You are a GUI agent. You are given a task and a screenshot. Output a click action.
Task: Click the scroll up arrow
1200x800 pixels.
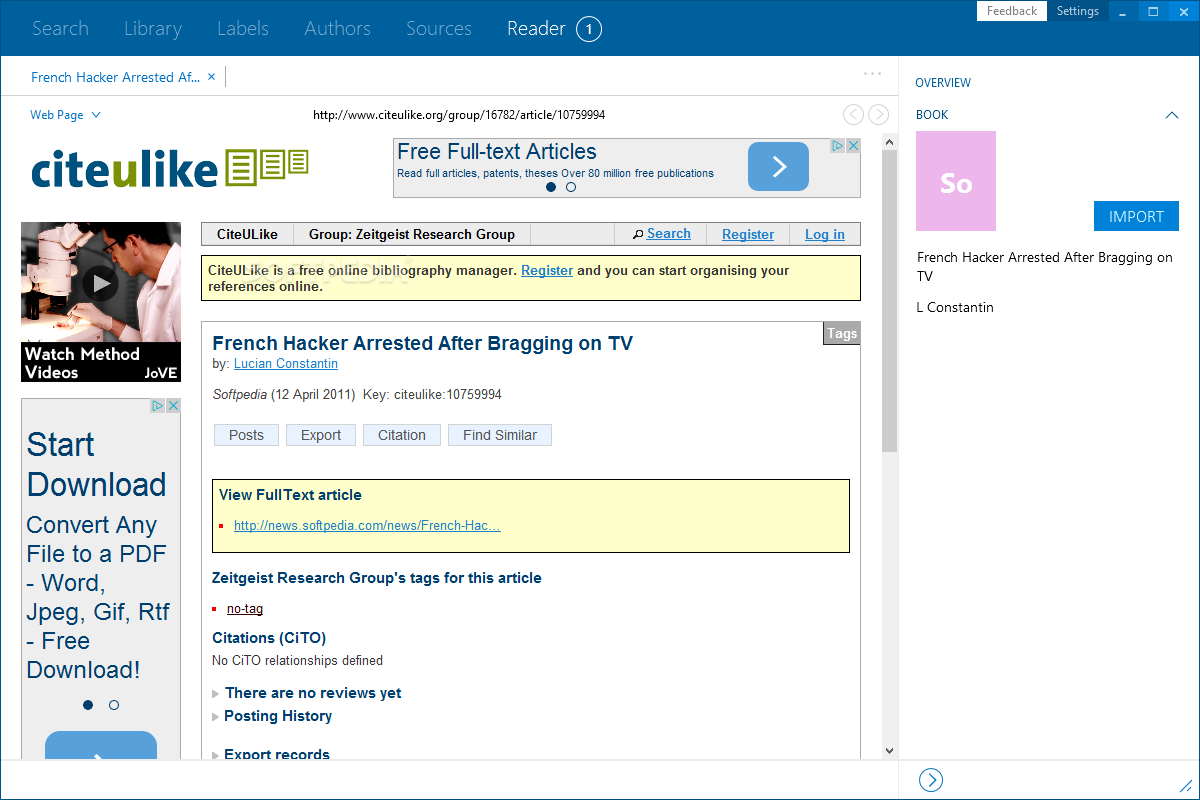coord(889,143)
